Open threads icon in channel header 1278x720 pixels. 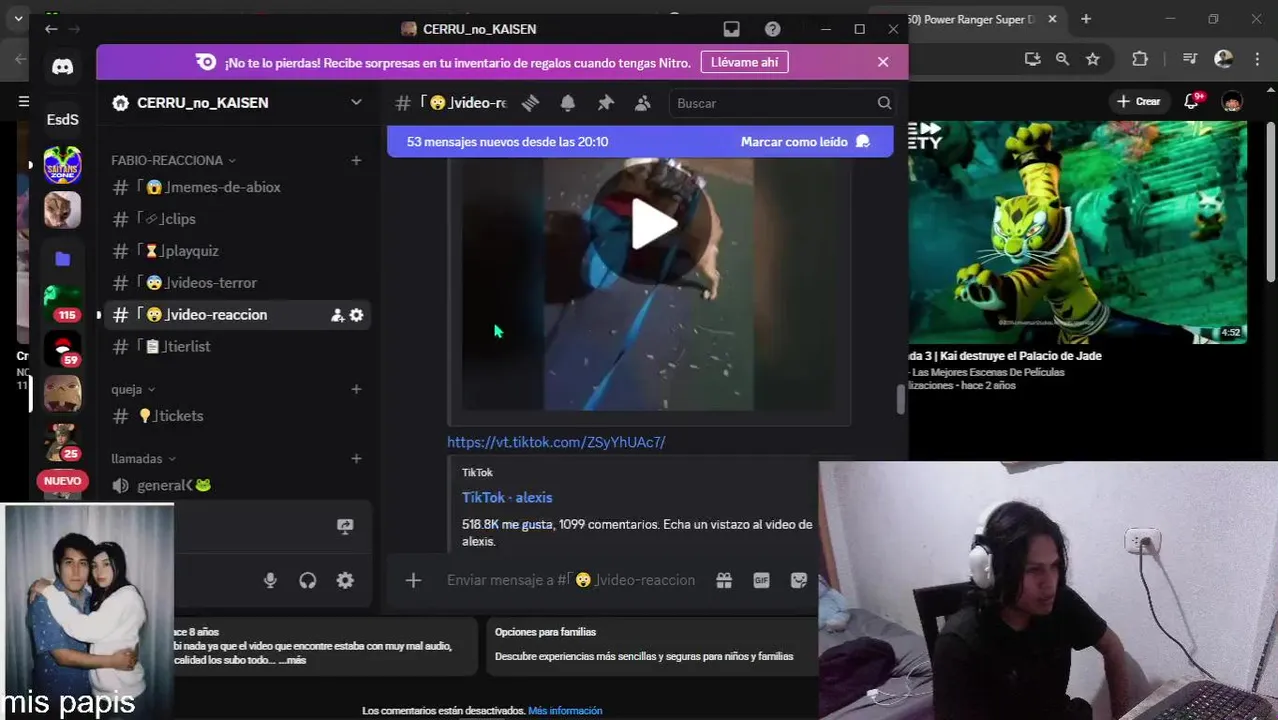(x=530, y=103)
